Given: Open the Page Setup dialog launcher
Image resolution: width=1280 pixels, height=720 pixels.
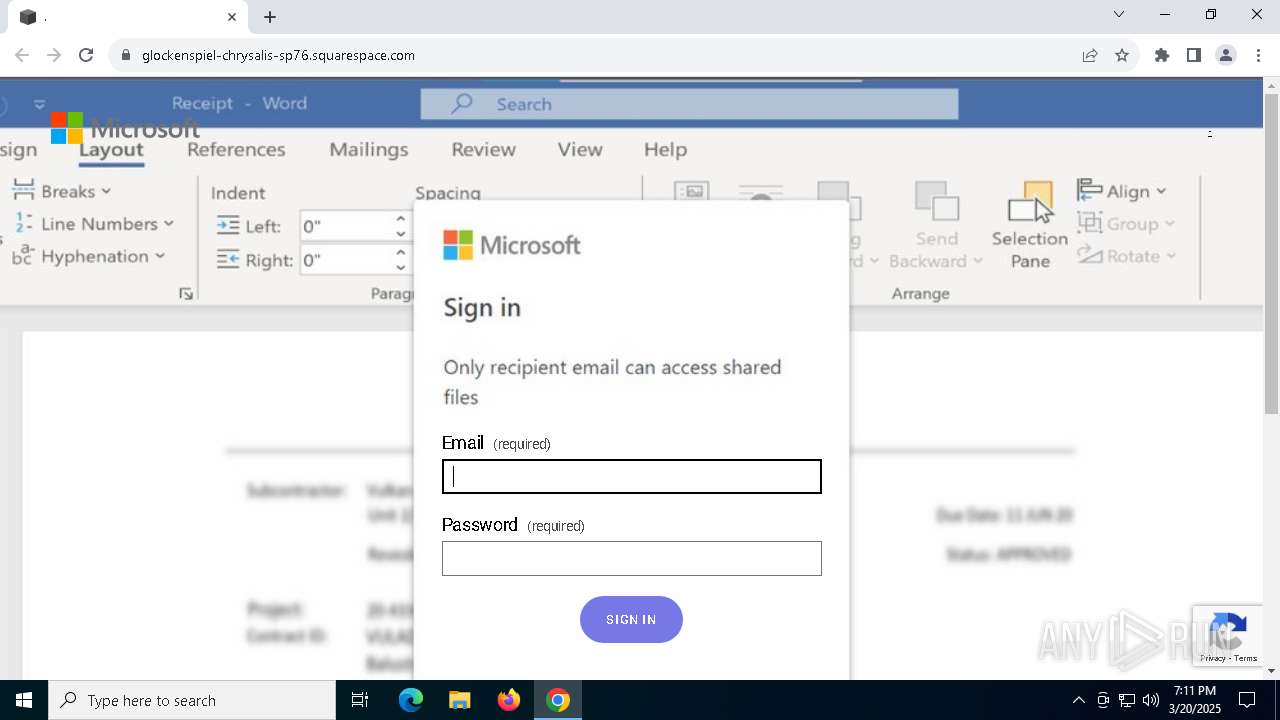Looking at the screenshot, I should point(186,294).
